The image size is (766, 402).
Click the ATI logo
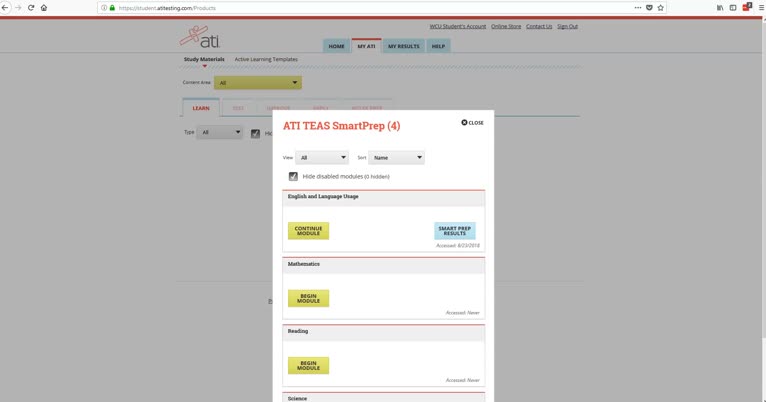200,37
